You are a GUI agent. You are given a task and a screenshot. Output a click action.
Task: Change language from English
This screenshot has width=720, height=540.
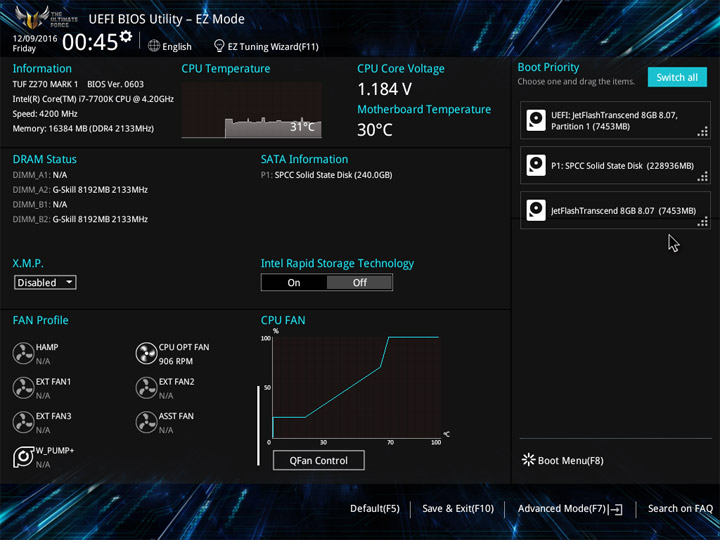pos(177,46)
